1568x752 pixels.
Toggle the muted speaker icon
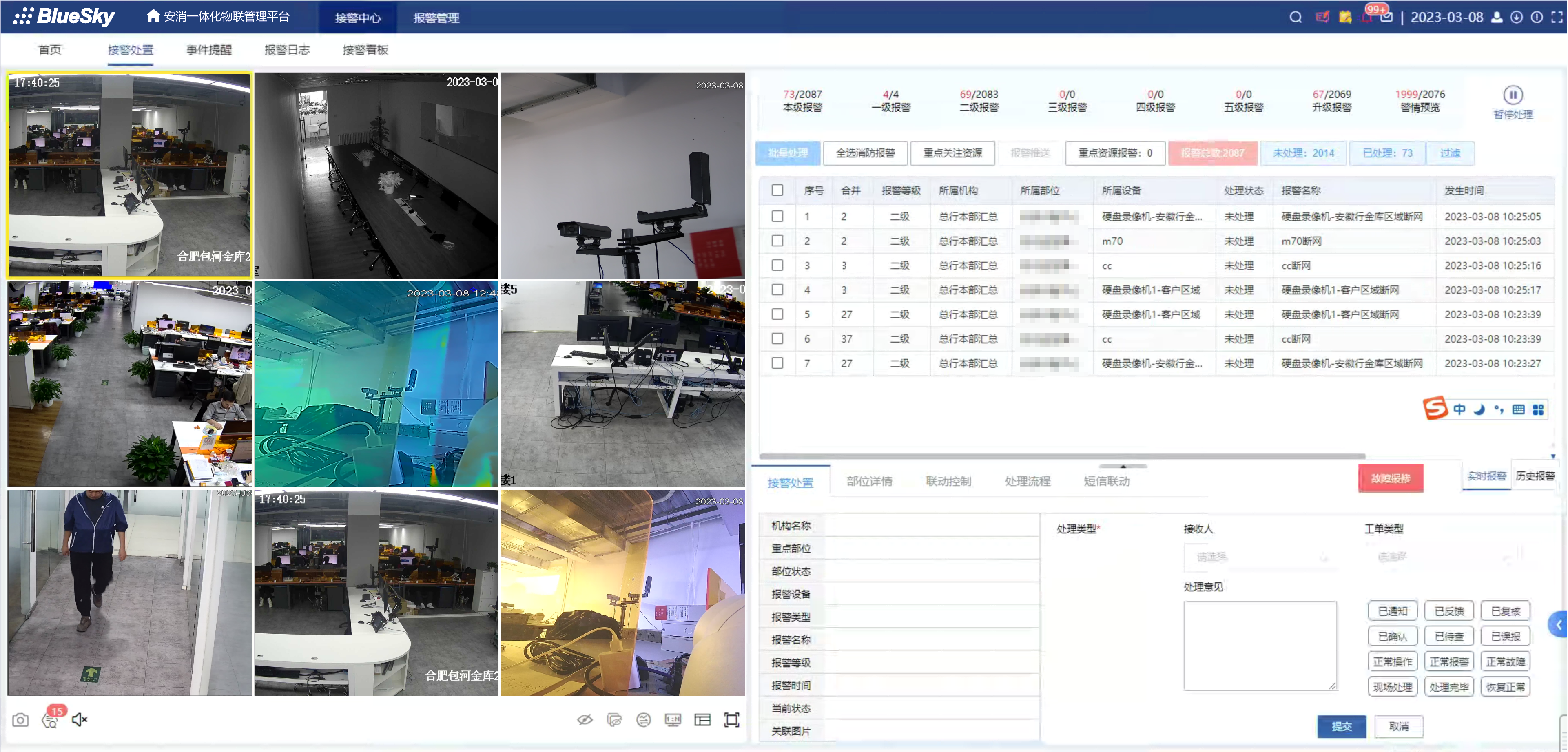click(x=79, y=720)
